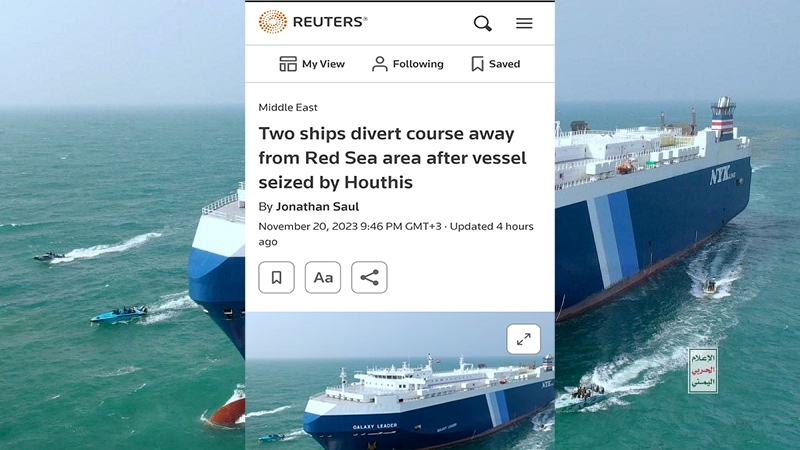Open the Aa text size option
This screenshot has width=800, height=450.
[323, 278]
